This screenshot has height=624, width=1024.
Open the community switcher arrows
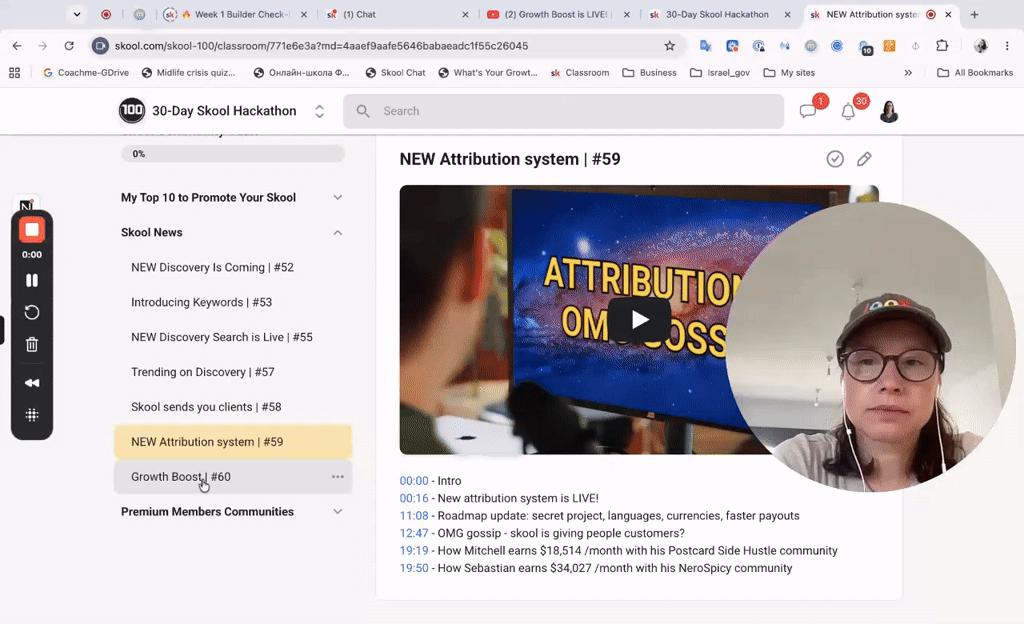(x=319, y=111)
